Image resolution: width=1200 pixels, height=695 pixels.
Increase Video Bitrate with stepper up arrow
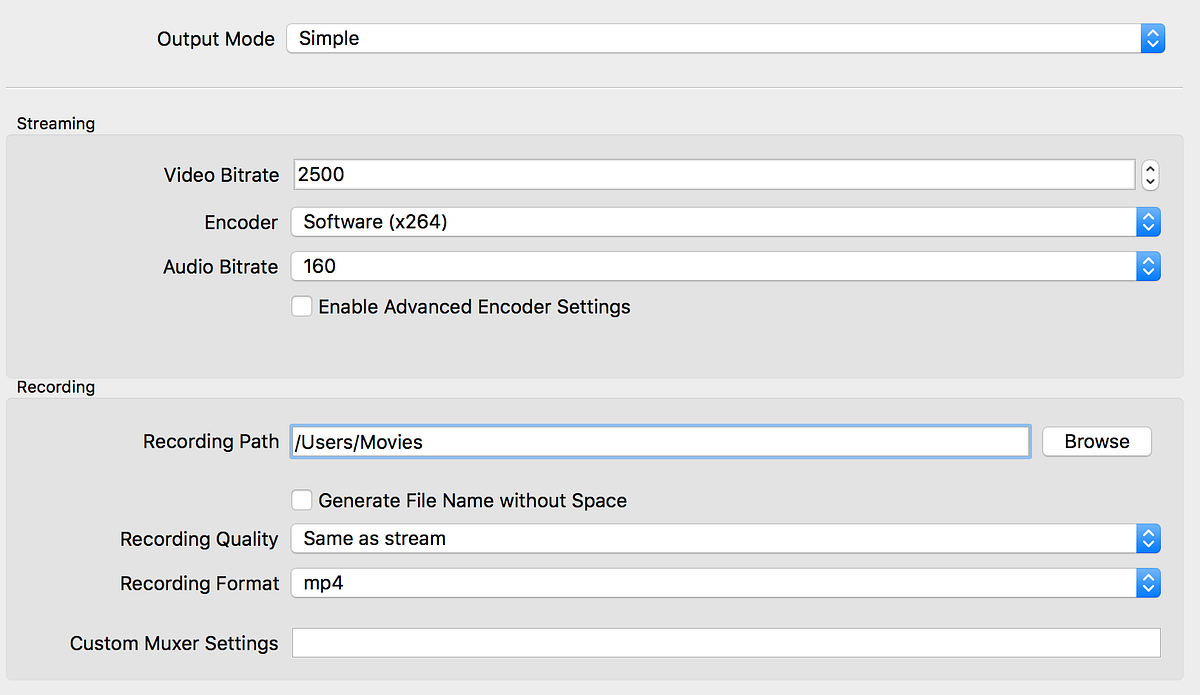(x=1150, y=169)
